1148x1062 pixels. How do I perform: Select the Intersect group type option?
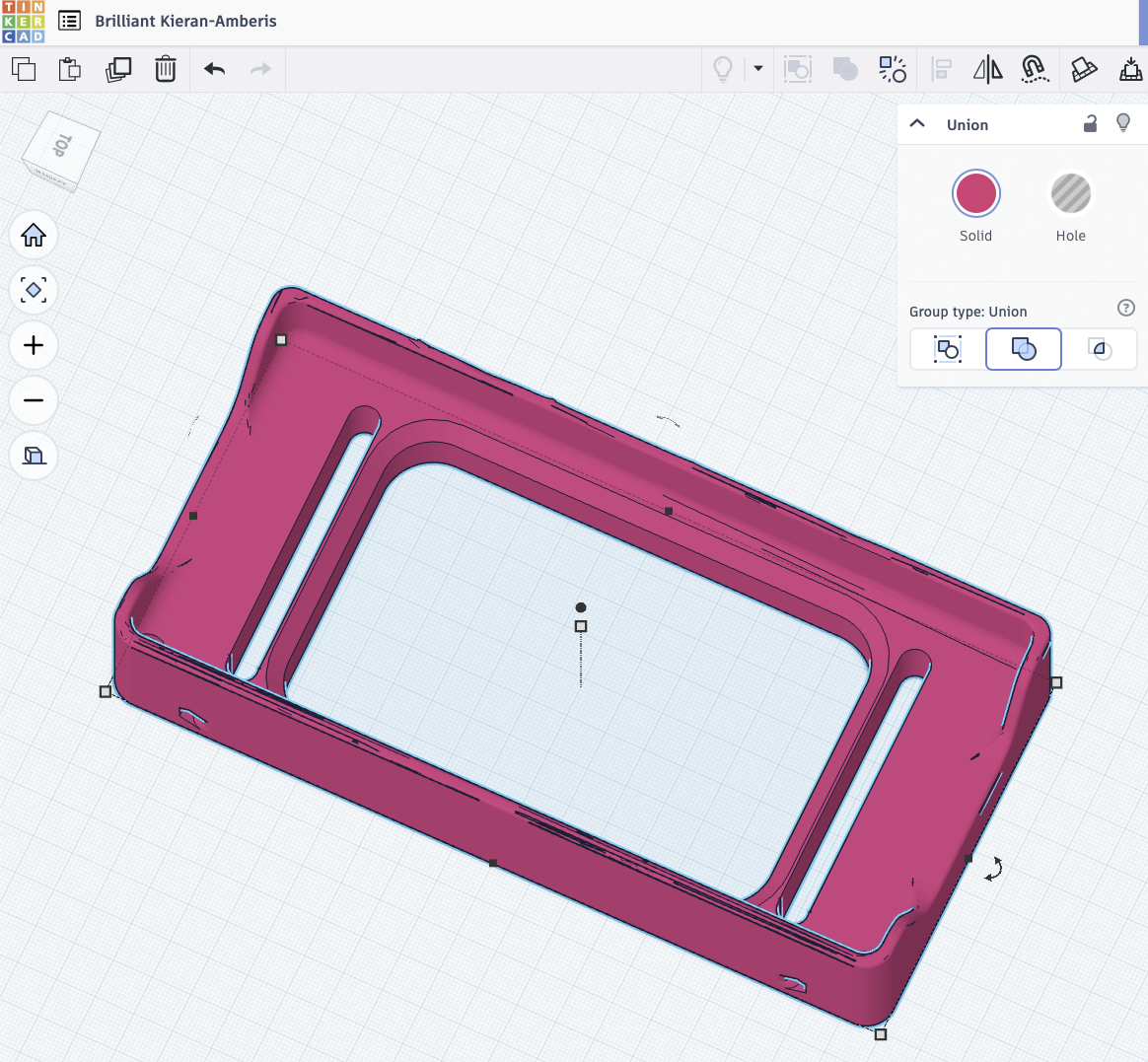1100,349
